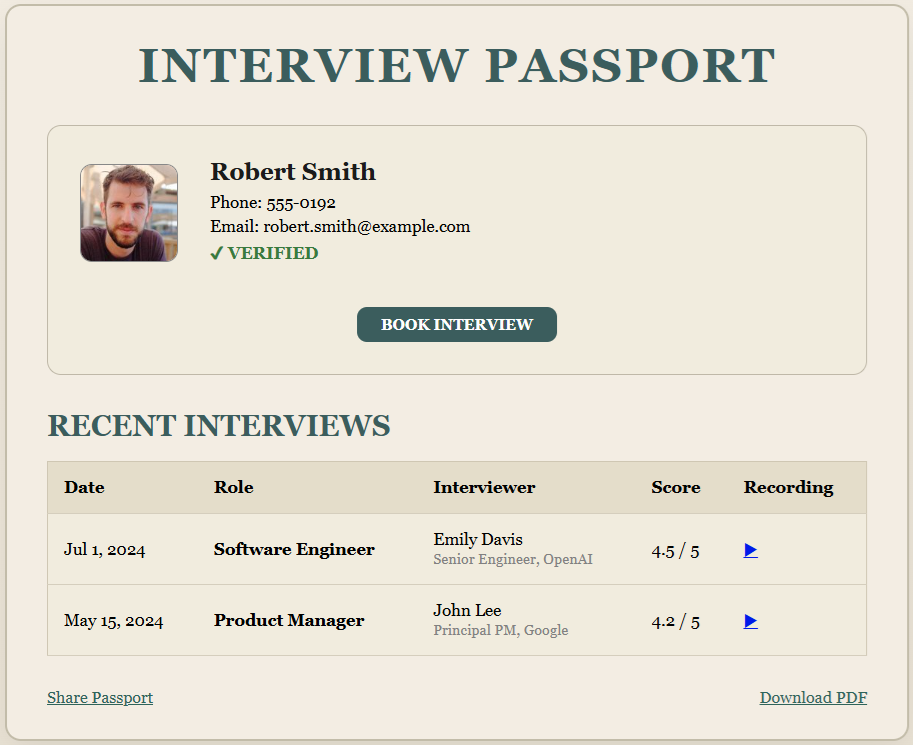Click the Download PDF link
Image resolution: width=913 pixels, height=745 pixels.
click(812, 698)
